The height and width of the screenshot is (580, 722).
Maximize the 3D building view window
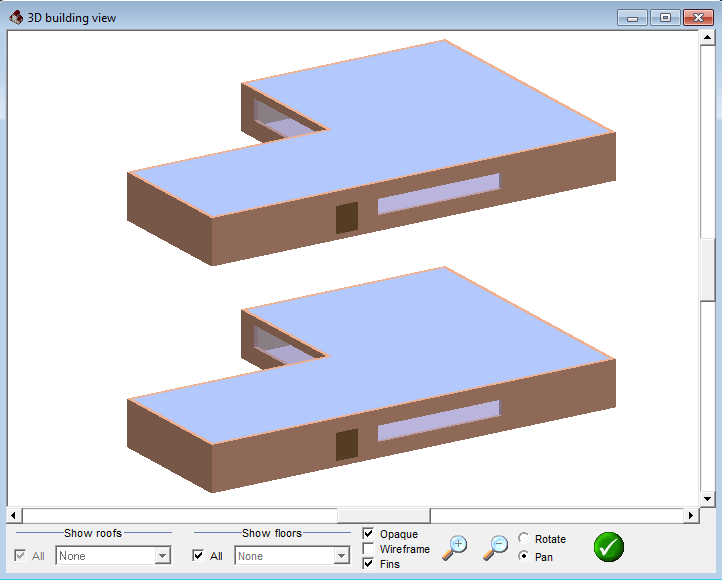[665, 18]
